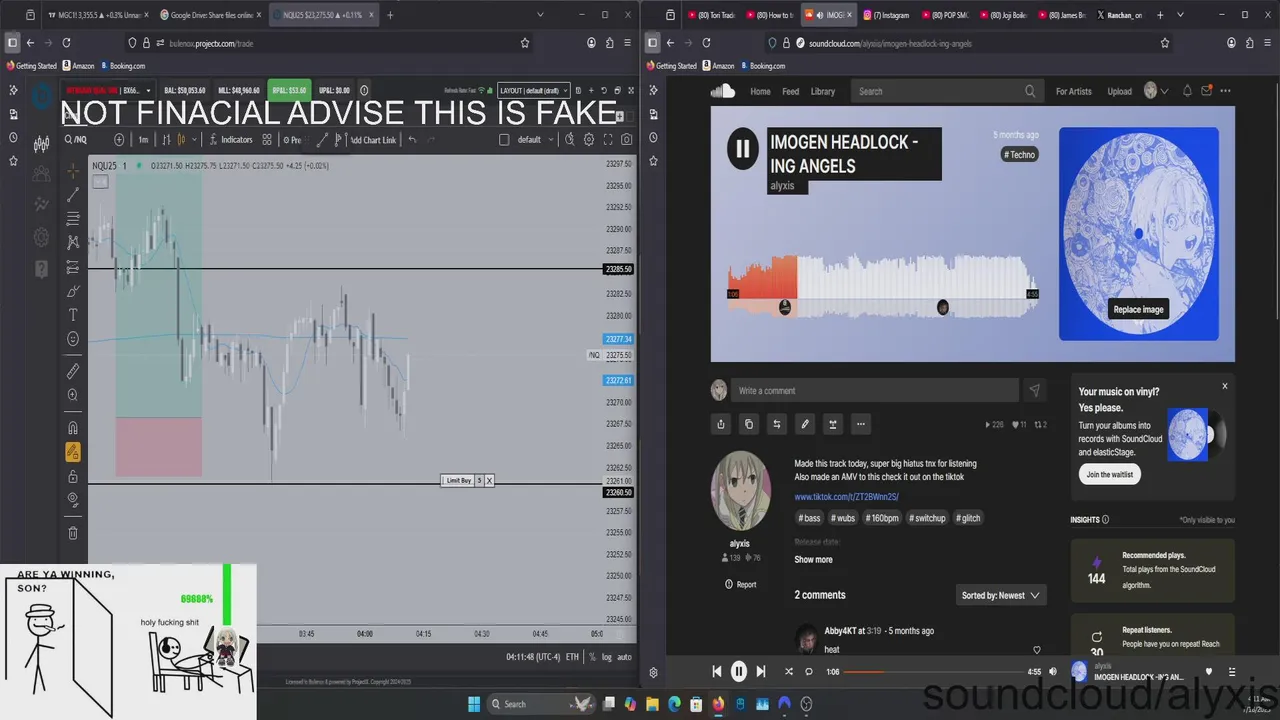Viewport: 1280px width, 720px height.
Task: Go to previous track in player bar
Action: pyautogui.click(x=716, y=672)
